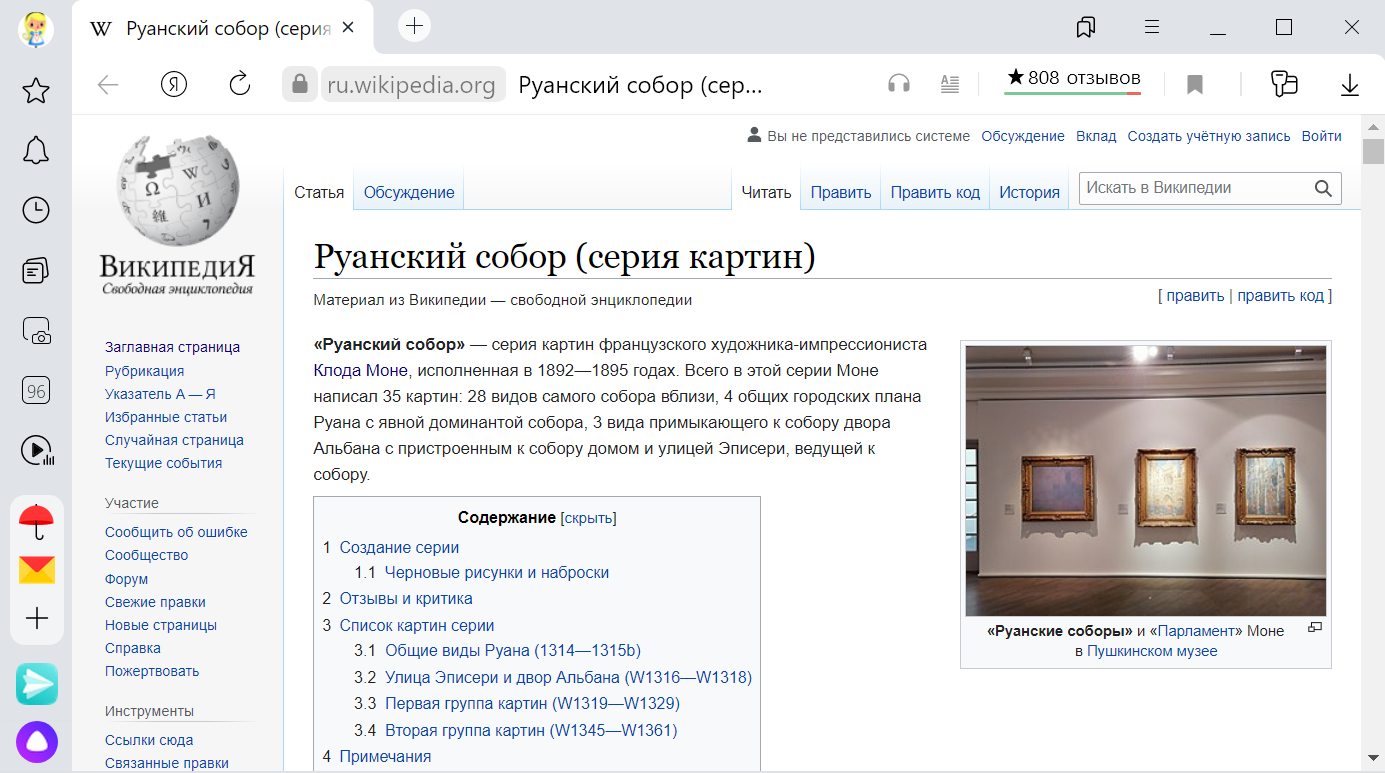Go to Избранные статьи

click(166, 417)
